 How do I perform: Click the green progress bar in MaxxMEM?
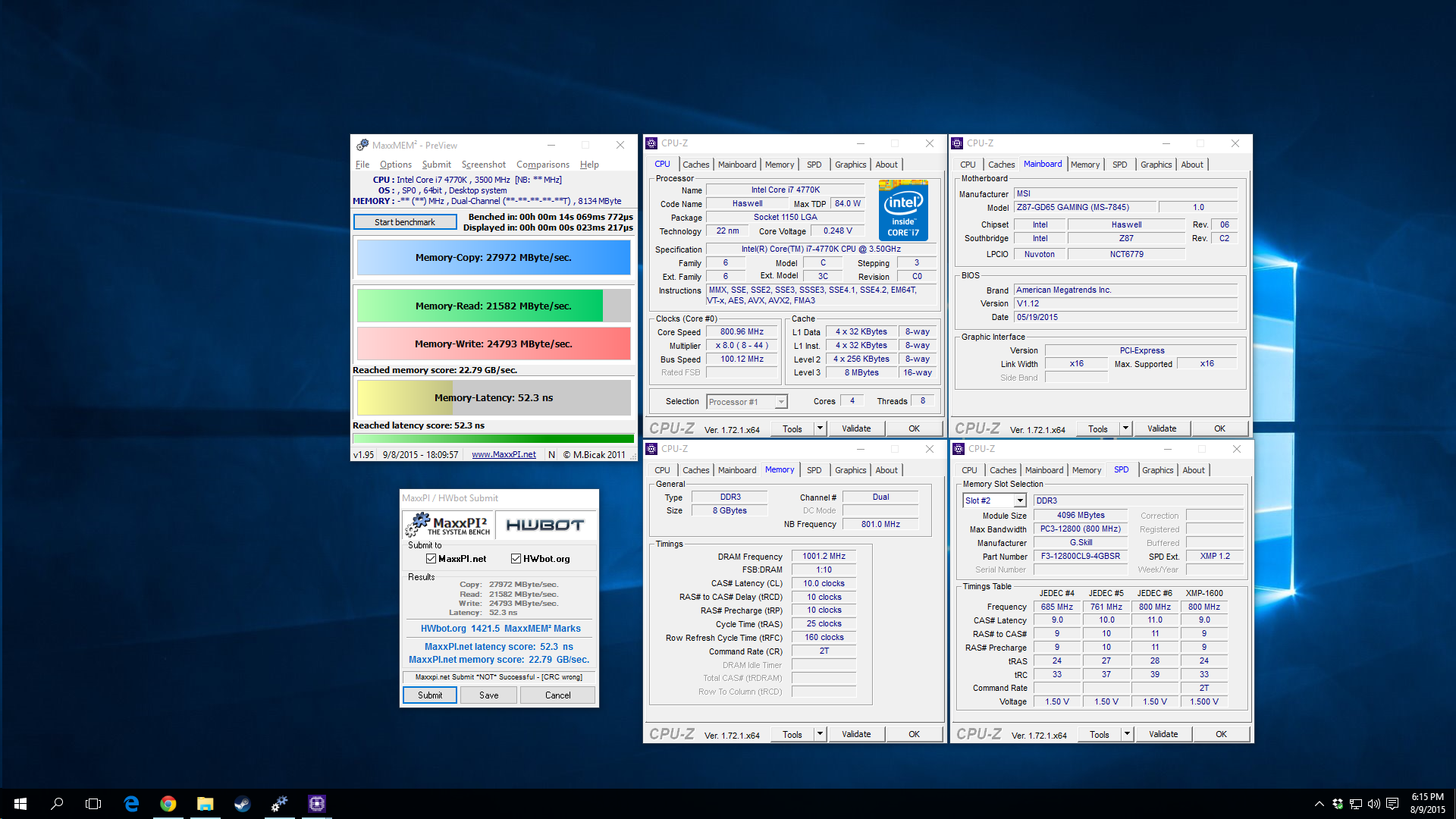pyautogui.click(x=494, y=438)
